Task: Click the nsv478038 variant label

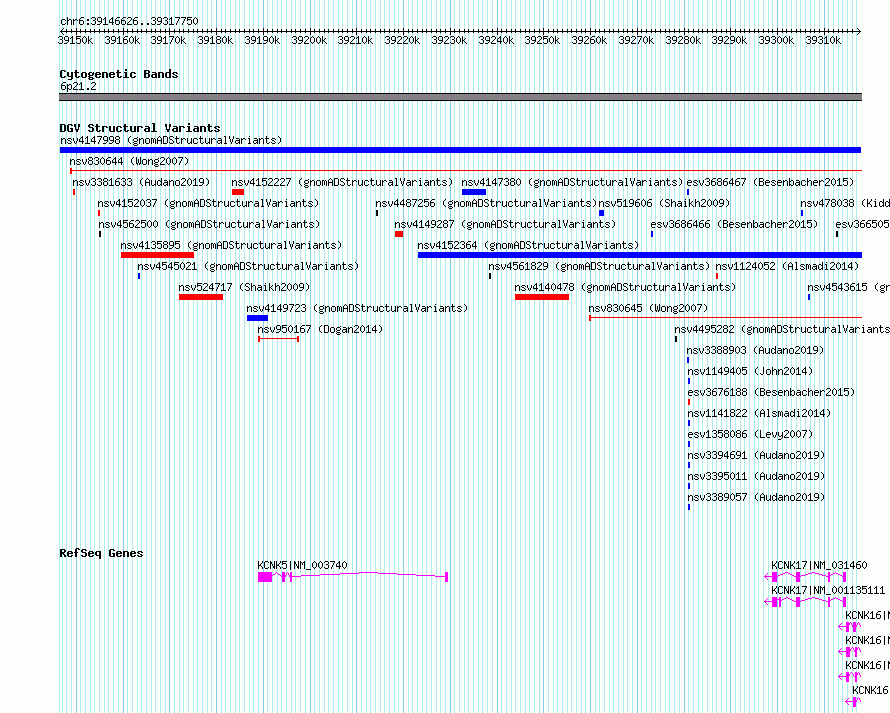Action: tap(845, 203)
